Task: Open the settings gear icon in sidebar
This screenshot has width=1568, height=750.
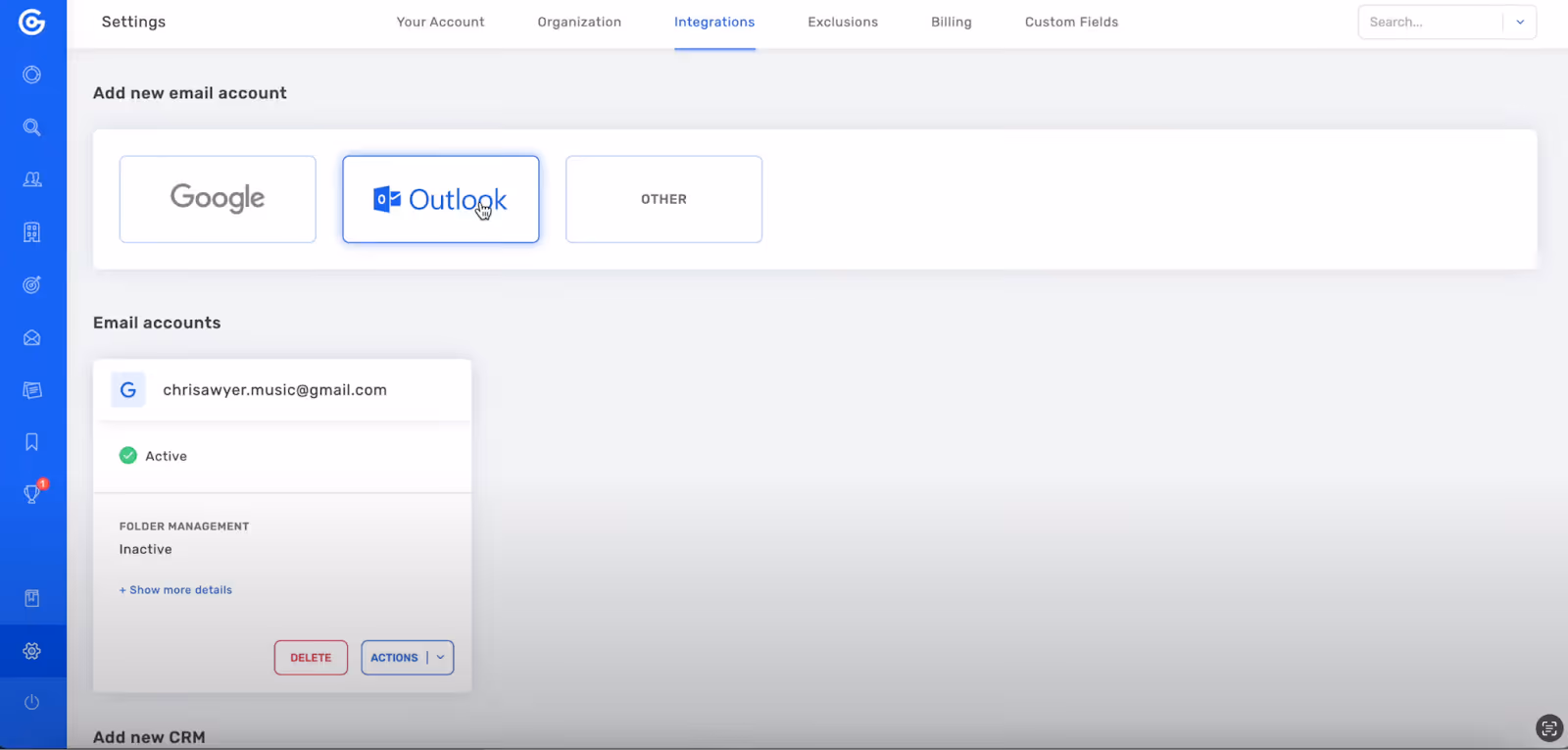Action: click(32, 651)
